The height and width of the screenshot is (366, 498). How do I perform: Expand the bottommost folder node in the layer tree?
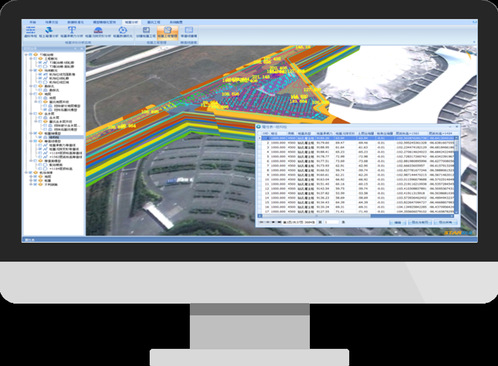click(x=31, y=184)
